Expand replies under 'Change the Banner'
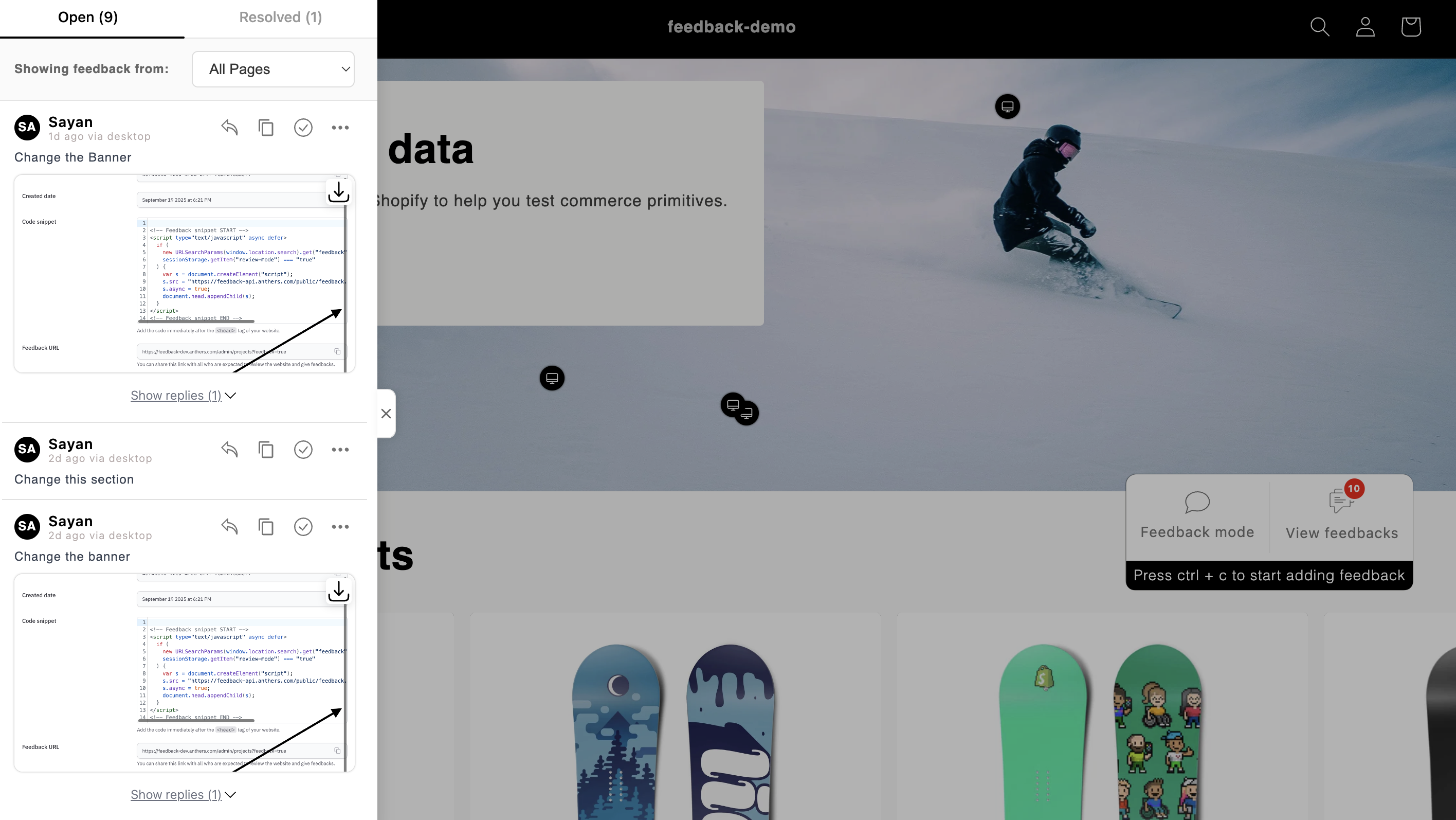The image size is (1456, 820). click(183, 395)
